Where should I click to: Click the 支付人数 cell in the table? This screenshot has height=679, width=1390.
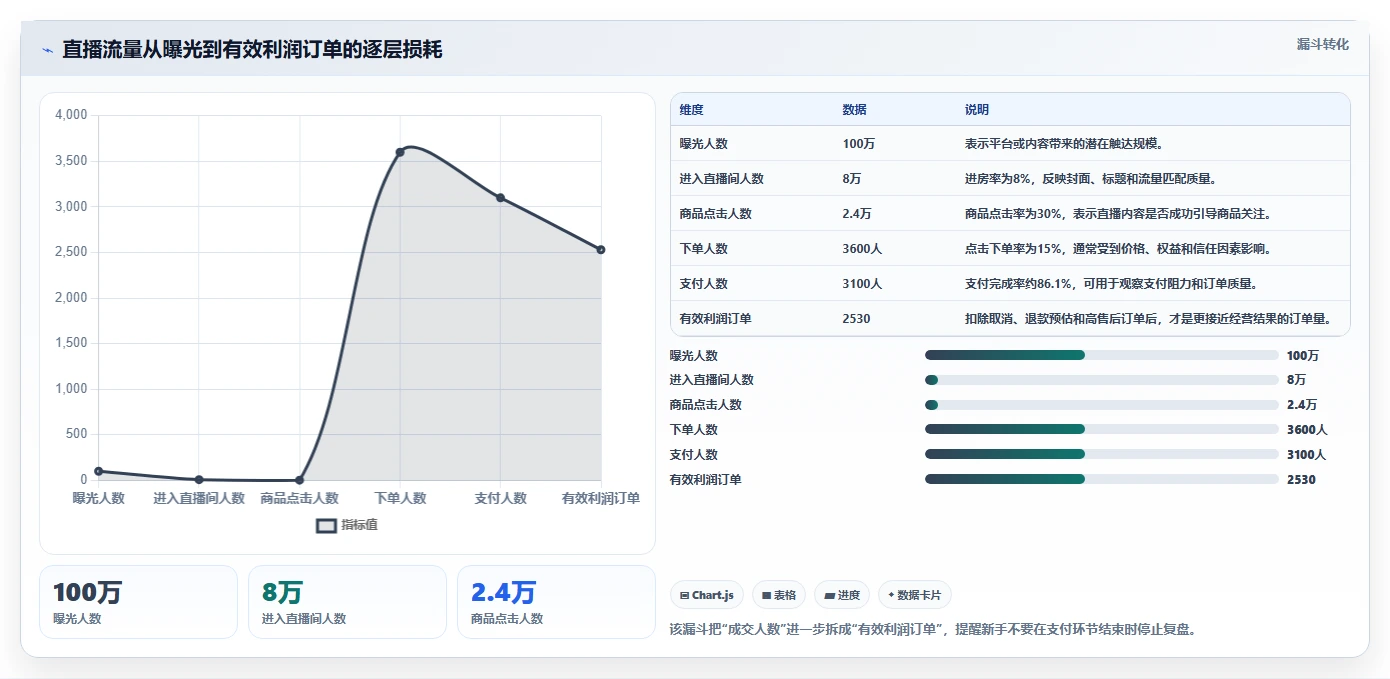704,284
